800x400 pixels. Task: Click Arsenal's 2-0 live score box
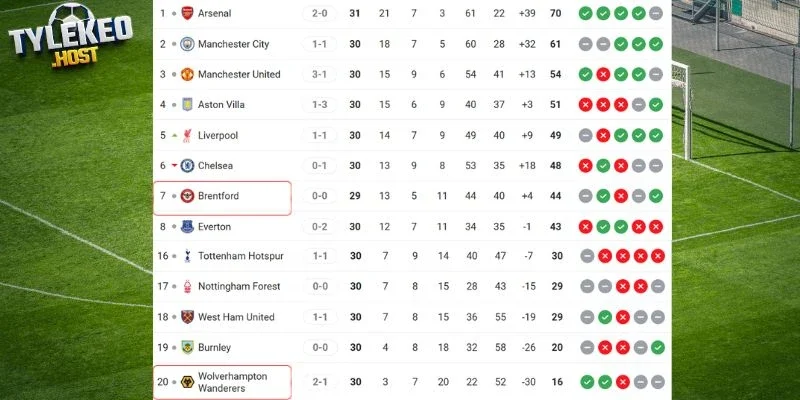coord(319,14)
